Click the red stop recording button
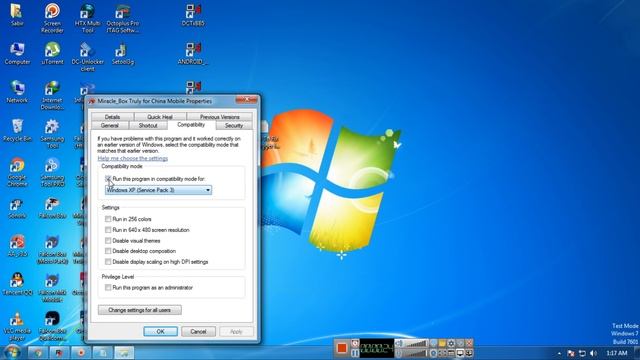This screenshot has height=360, width=640. [x=342, y=348]
